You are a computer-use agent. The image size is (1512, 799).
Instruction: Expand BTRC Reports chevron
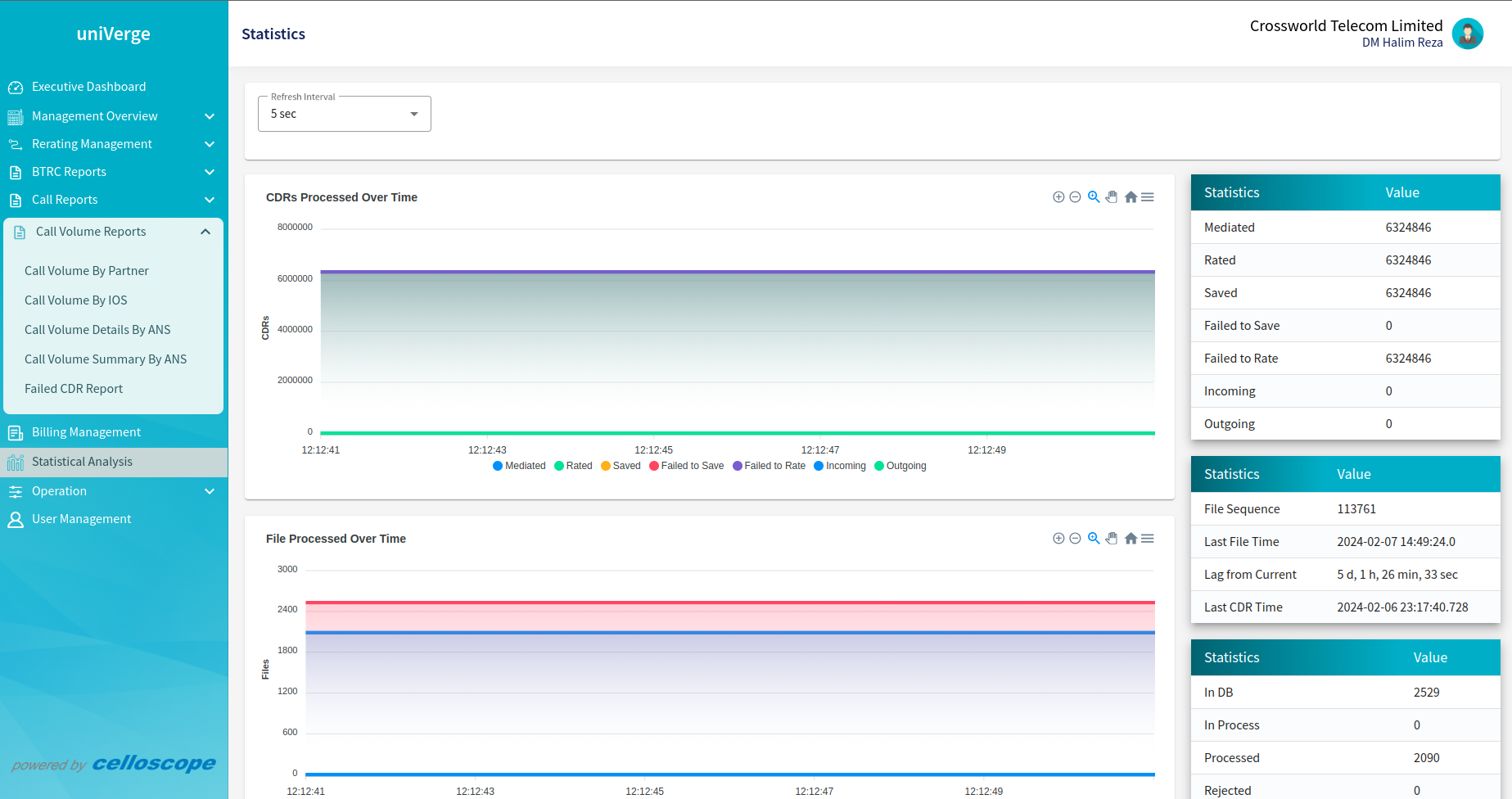coord(210,172)
